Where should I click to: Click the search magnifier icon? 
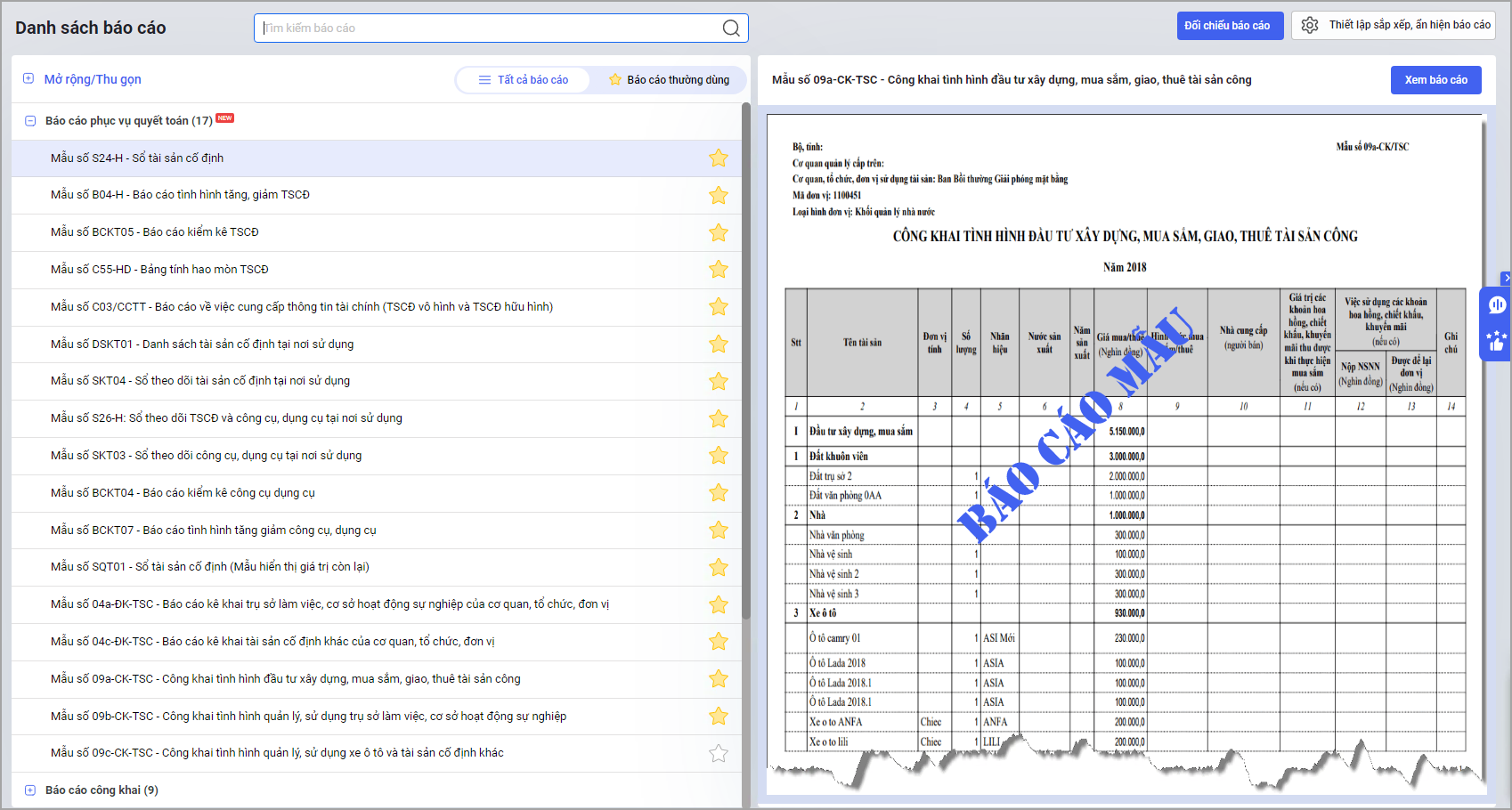click(730, 28)
